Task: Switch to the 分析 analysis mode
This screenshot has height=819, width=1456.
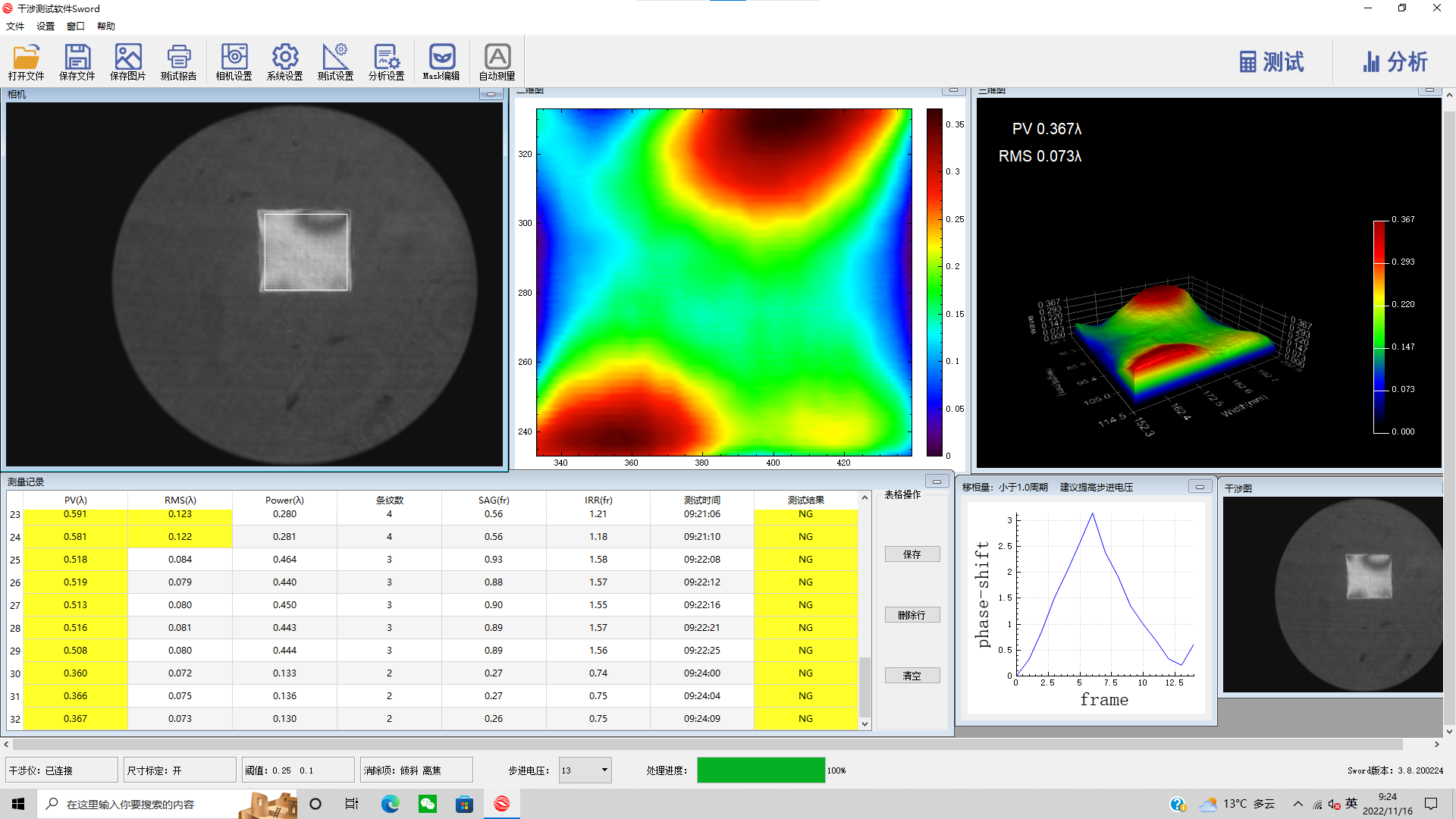Action: [x=1395, y=62]
